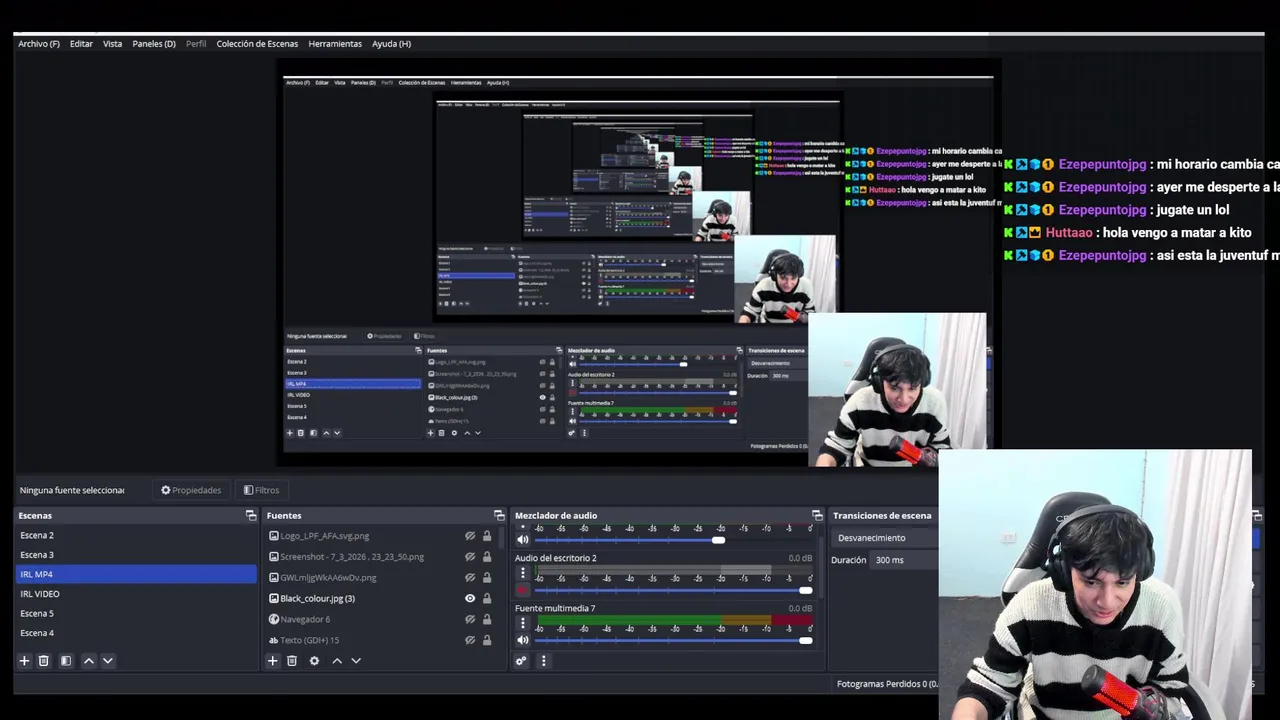Pop out the Fuentes dock panel
Image resolution: width=1280 pixels, height=720 pixels.
point(499,515)
